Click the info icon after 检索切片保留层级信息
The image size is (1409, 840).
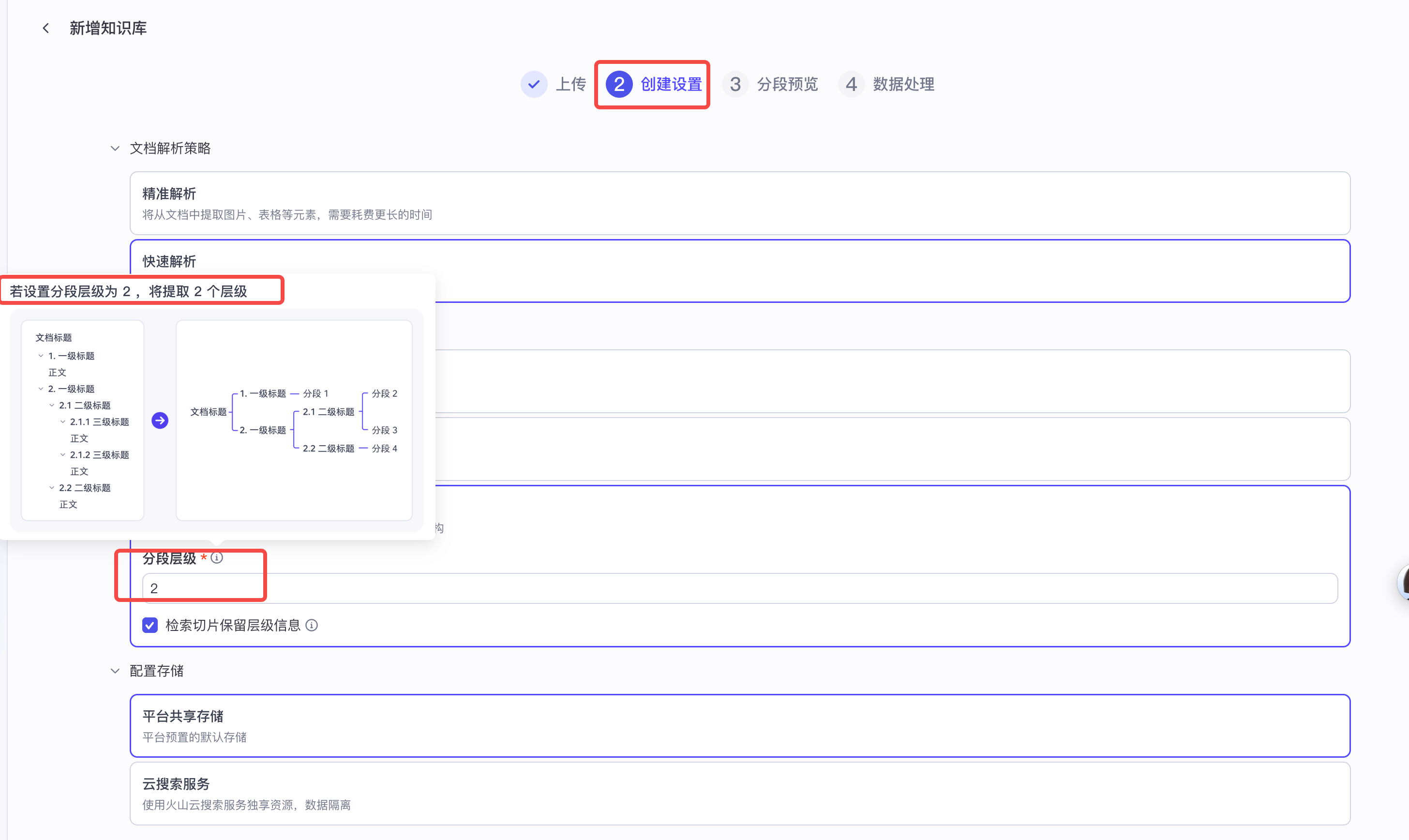pyautogui.click(x=312, y=625)
